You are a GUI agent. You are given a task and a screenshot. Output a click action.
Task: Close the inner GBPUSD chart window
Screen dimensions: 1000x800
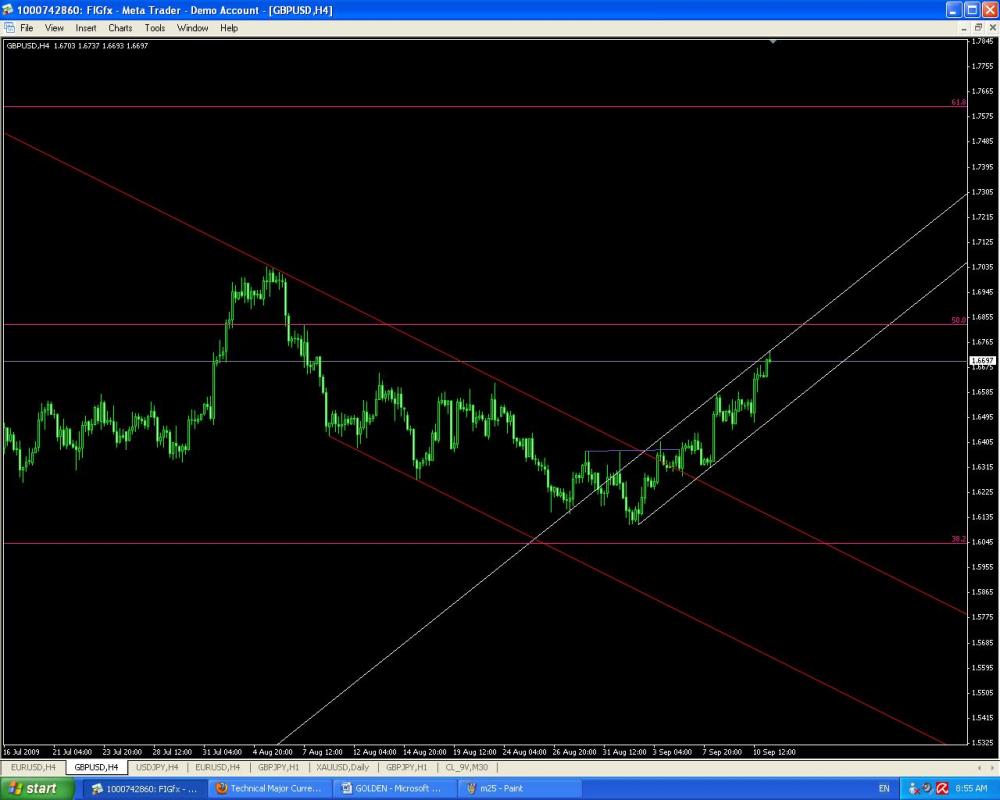990,28
